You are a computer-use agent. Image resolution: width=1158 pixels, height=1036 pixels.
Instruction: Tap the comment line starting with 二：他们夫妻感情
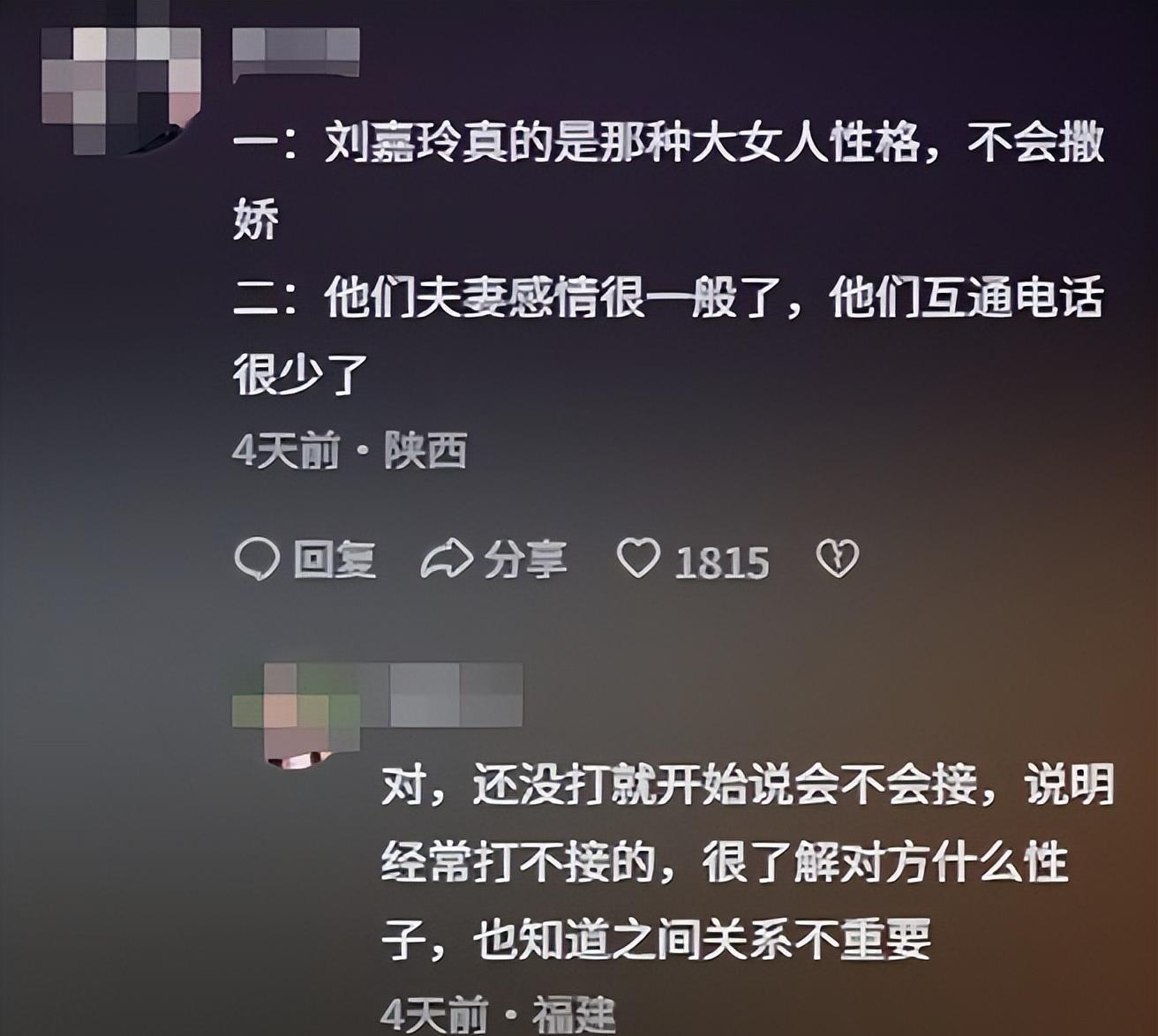(669, 297)
